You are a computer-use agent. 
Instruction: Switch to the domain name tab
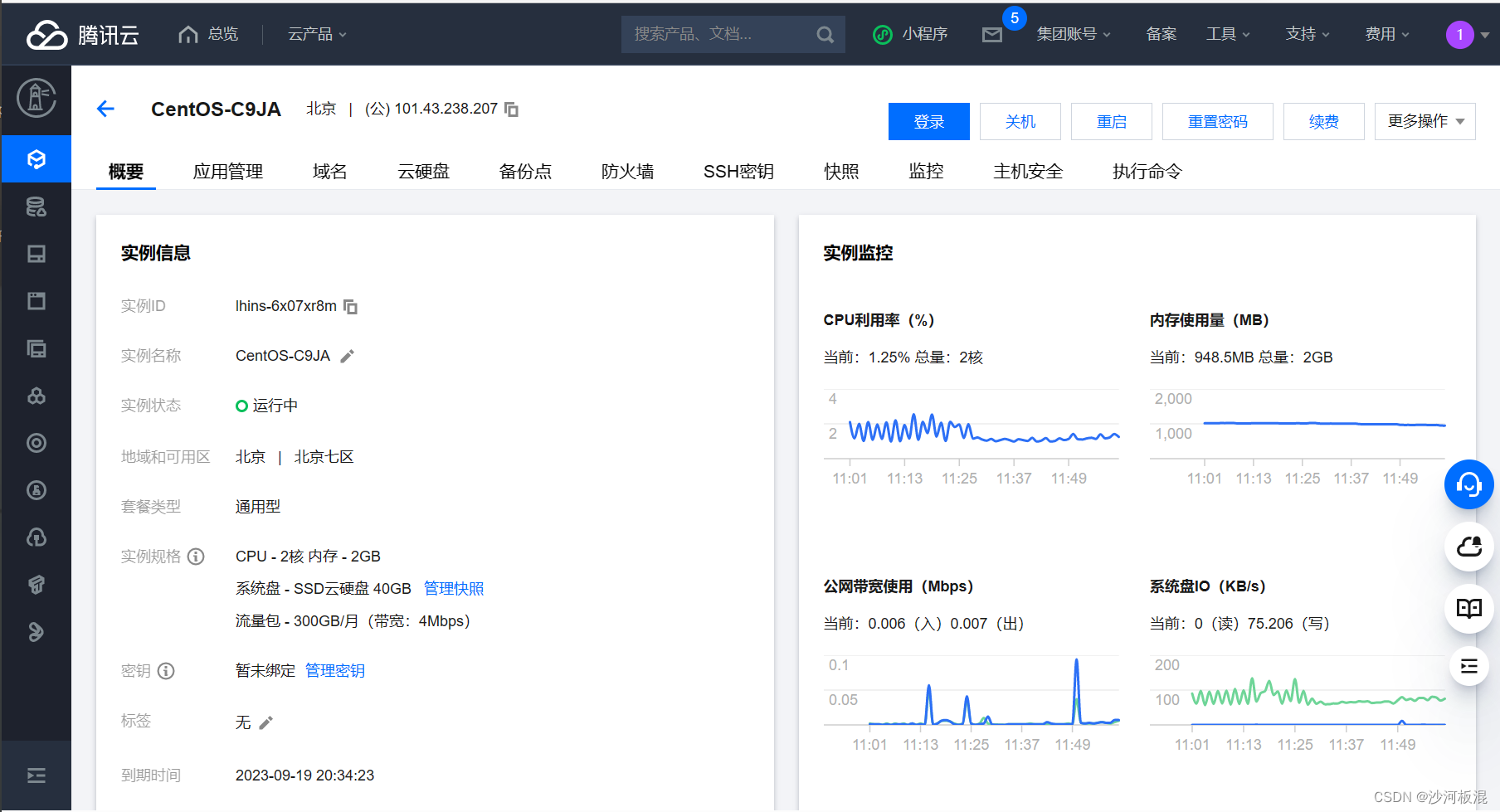[x=330, y=172]
